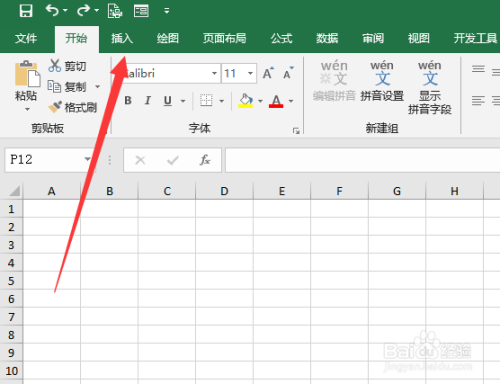This screenshot has height=384, width=500.
Task: Click the Undo arrow icon
Action: coord(52,11)
